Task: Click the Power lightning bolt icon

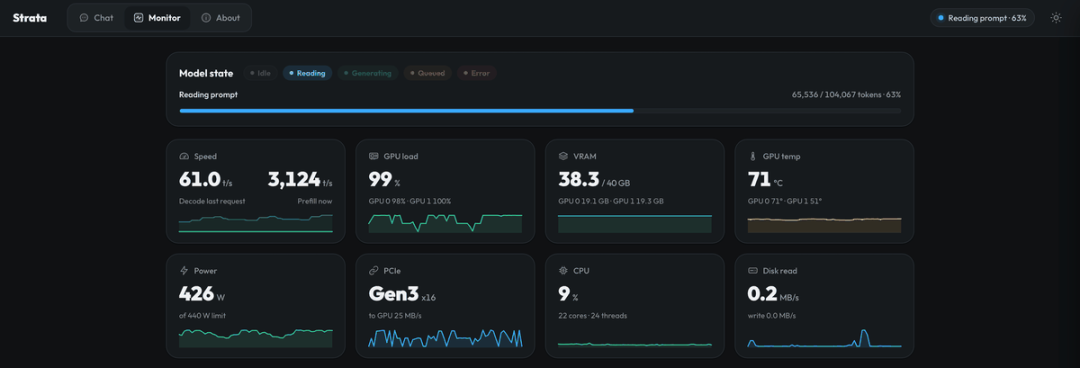Action: pos(184,271)
